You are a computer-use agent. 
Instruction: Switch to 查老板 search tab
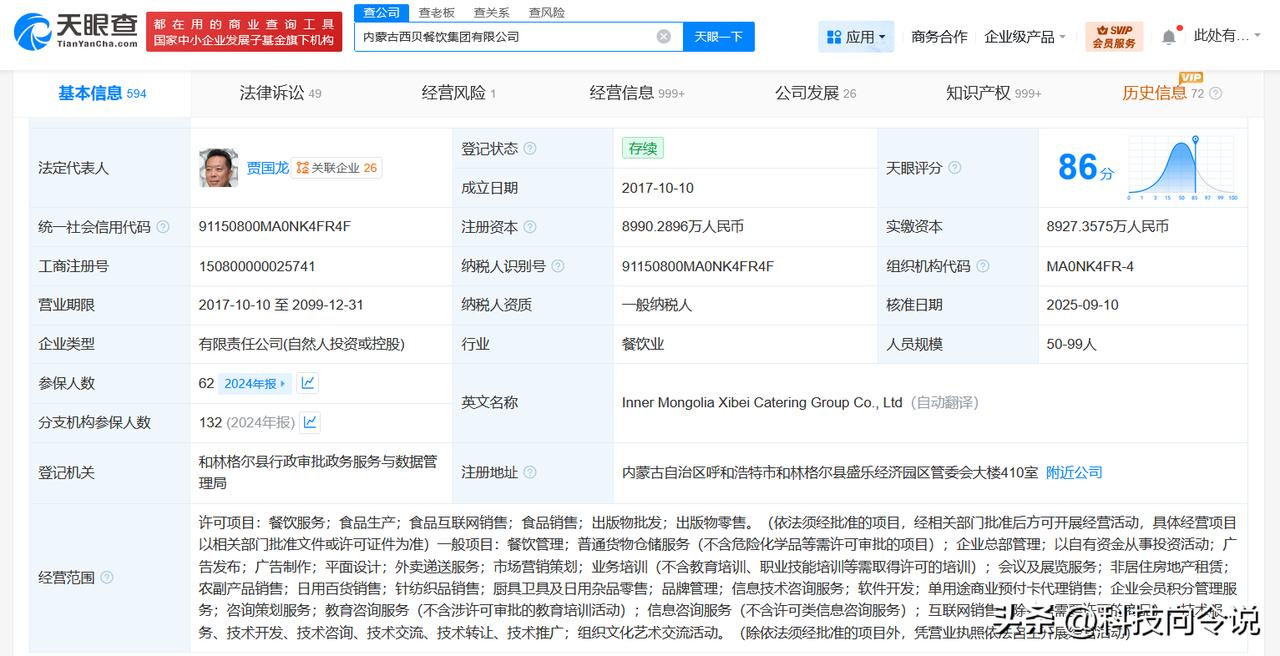point(437,12)
